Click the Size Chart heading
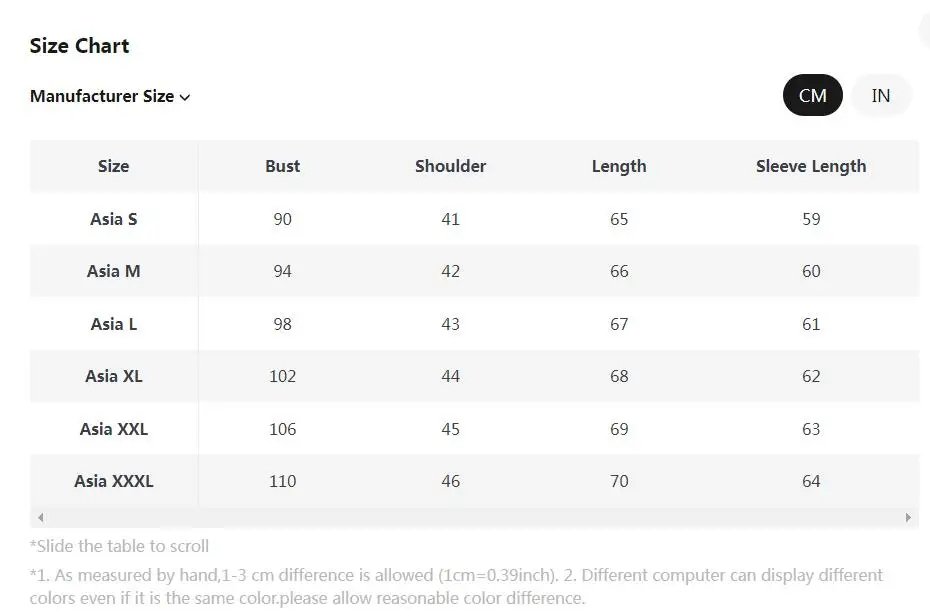This screenshot has width=930, height=616. [x=80, y=46]
